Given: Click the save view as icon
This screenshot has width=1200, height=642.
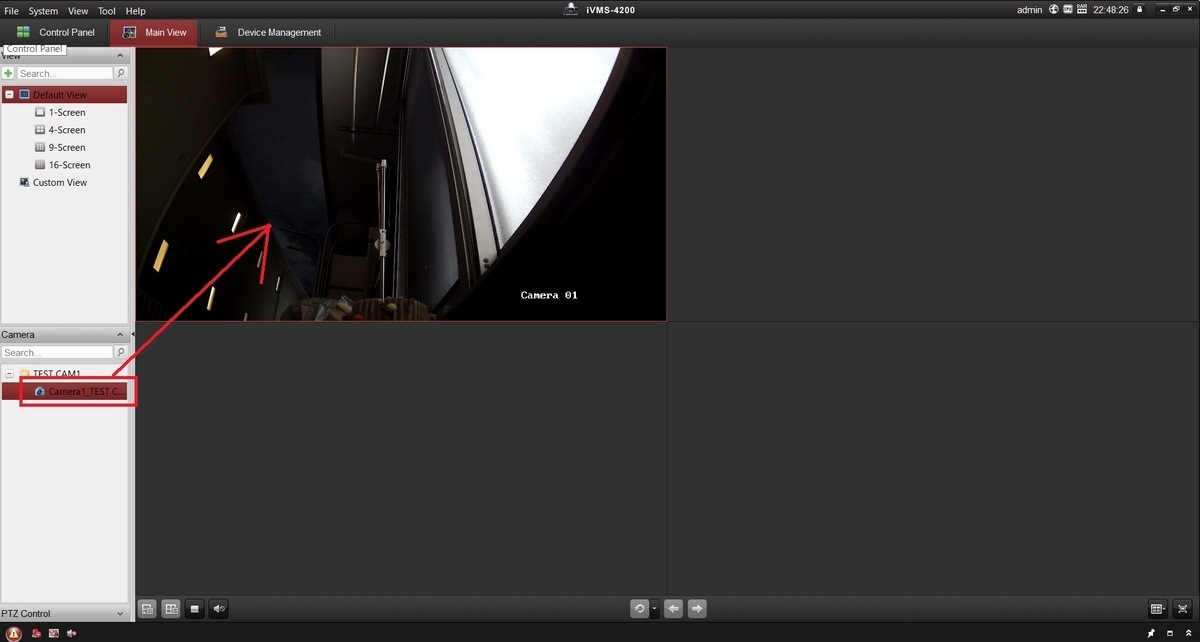Looking at the screenshot, I should click(172, 608).
